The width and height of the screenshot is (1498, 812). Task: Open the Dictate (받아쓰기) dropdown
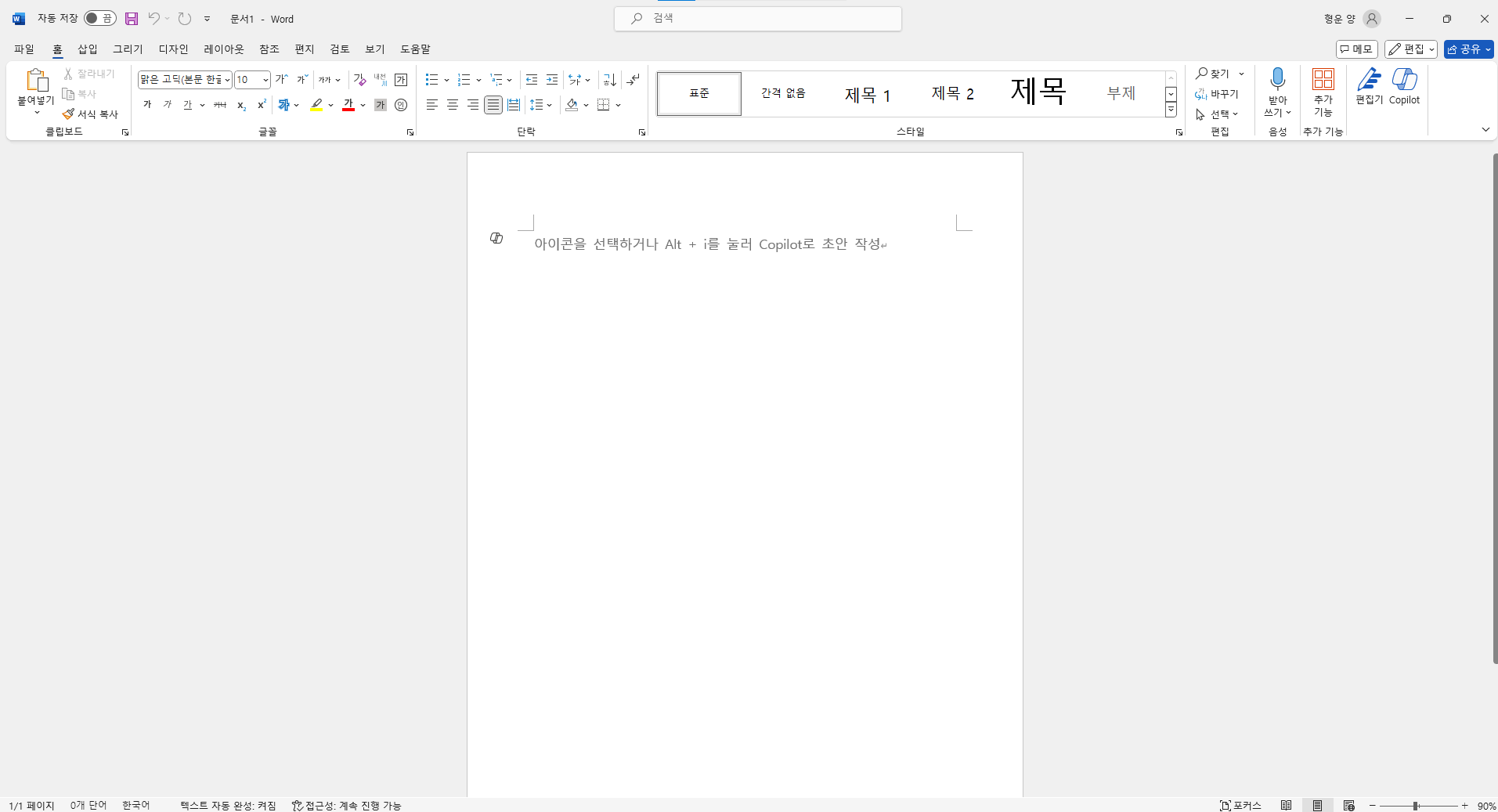(x=1278, y=112)
